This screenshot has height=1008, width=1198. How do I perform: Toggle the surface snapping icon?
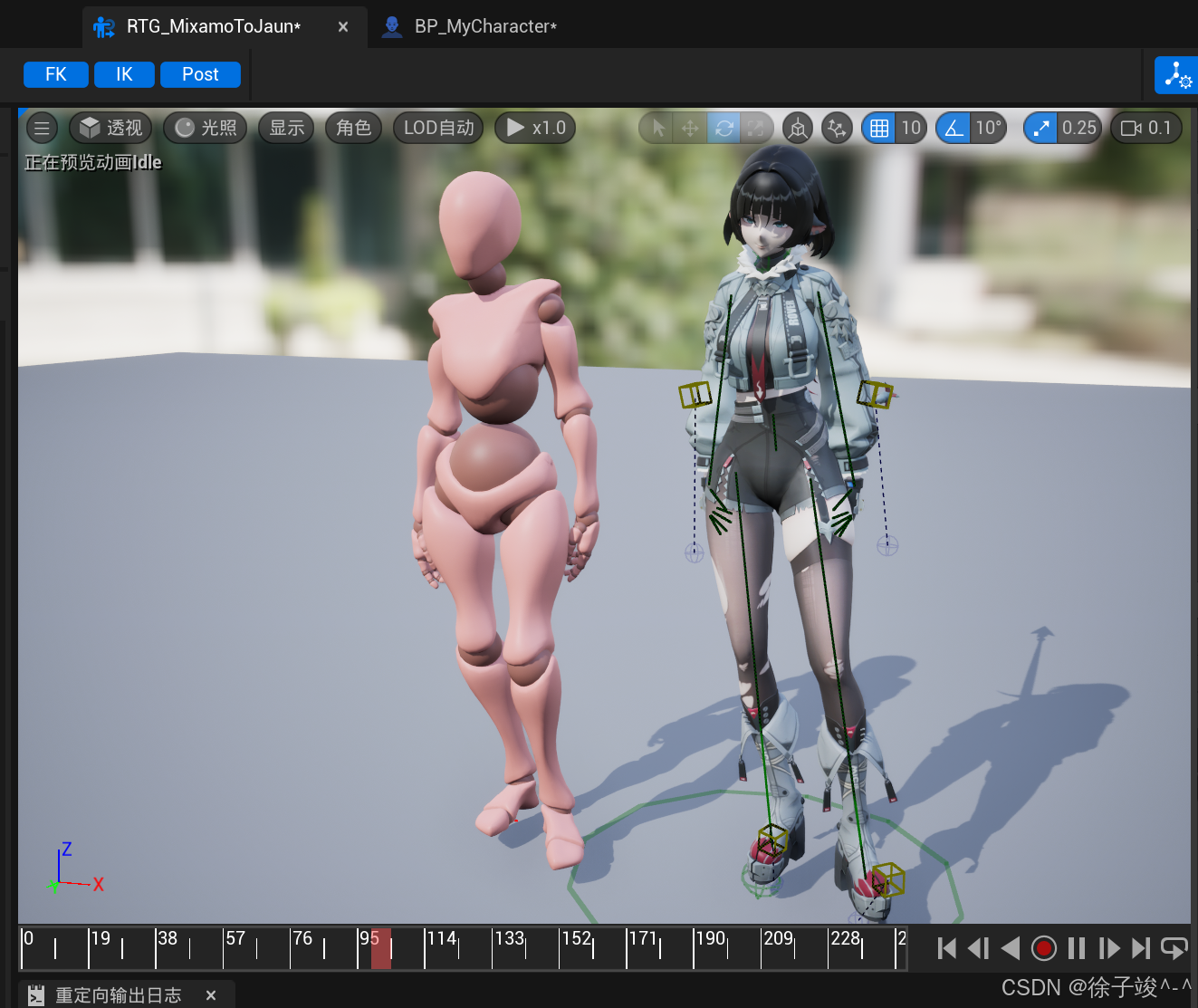click(x=838, y=129)
